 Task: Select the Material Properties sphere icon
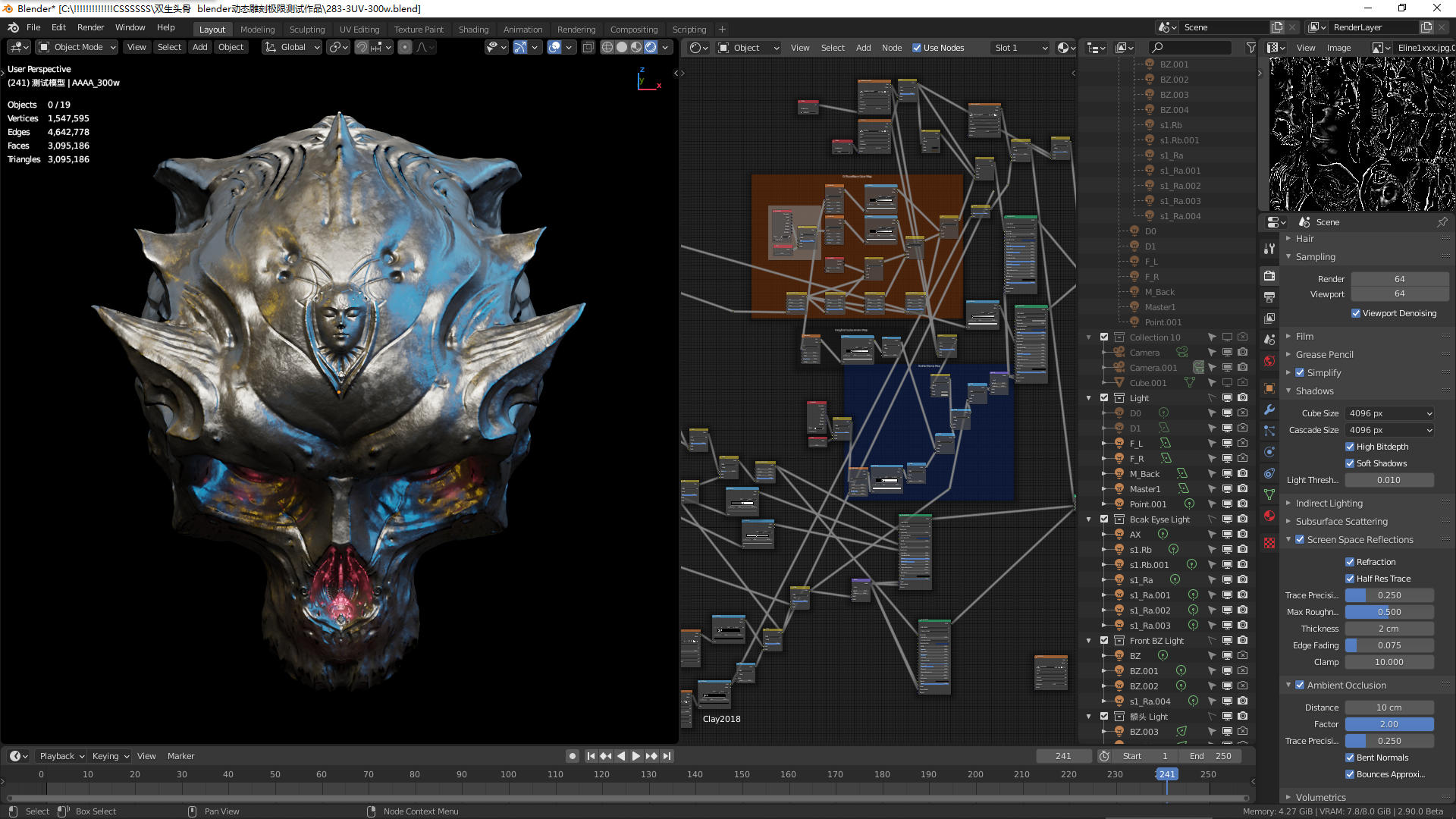coord(1269,515)
